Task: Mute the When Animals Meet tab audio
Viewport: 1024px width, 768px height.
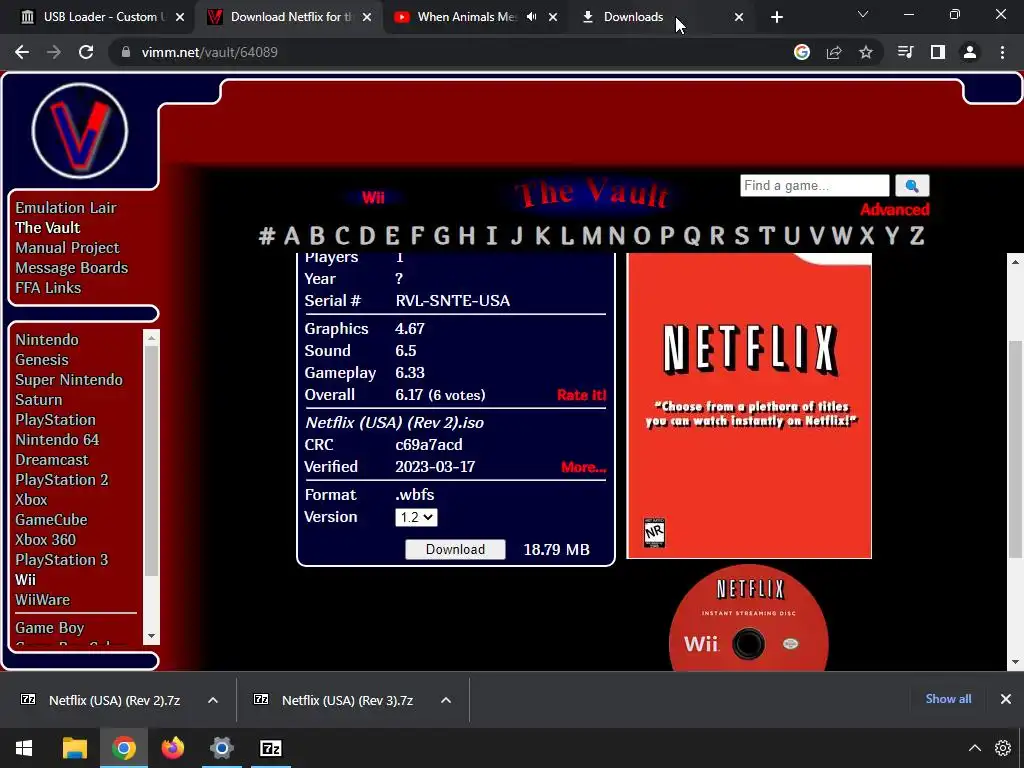Action: pos(532,17)
